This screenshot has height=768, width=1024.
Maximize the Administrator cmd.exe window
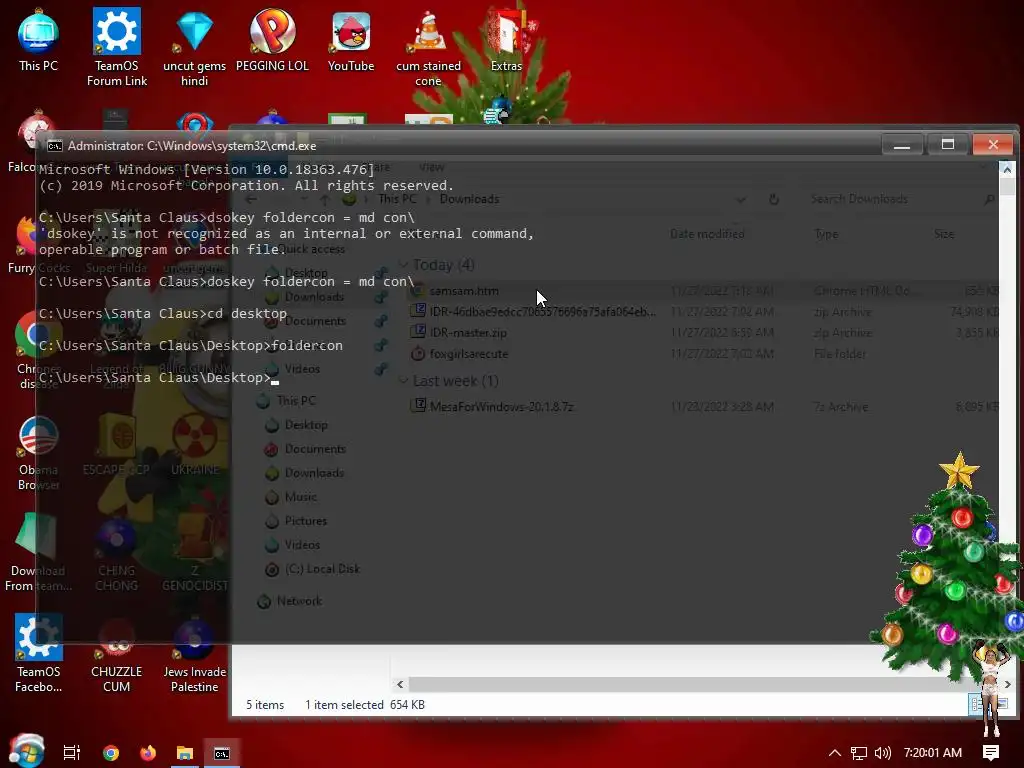click(948, 144)
